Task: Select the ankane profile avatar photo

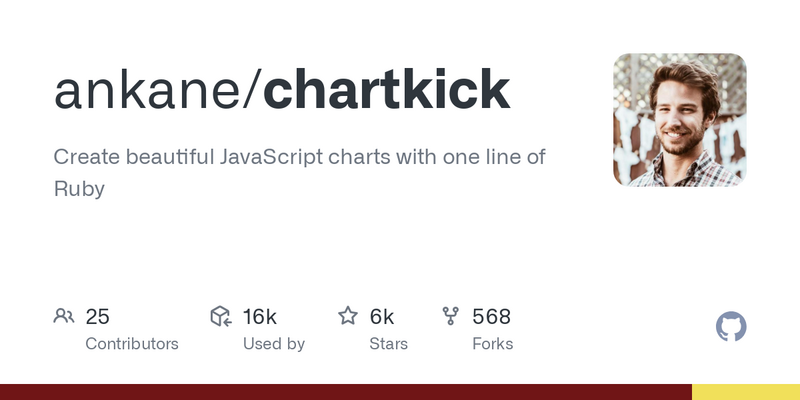Action: [x=680, y=120]
